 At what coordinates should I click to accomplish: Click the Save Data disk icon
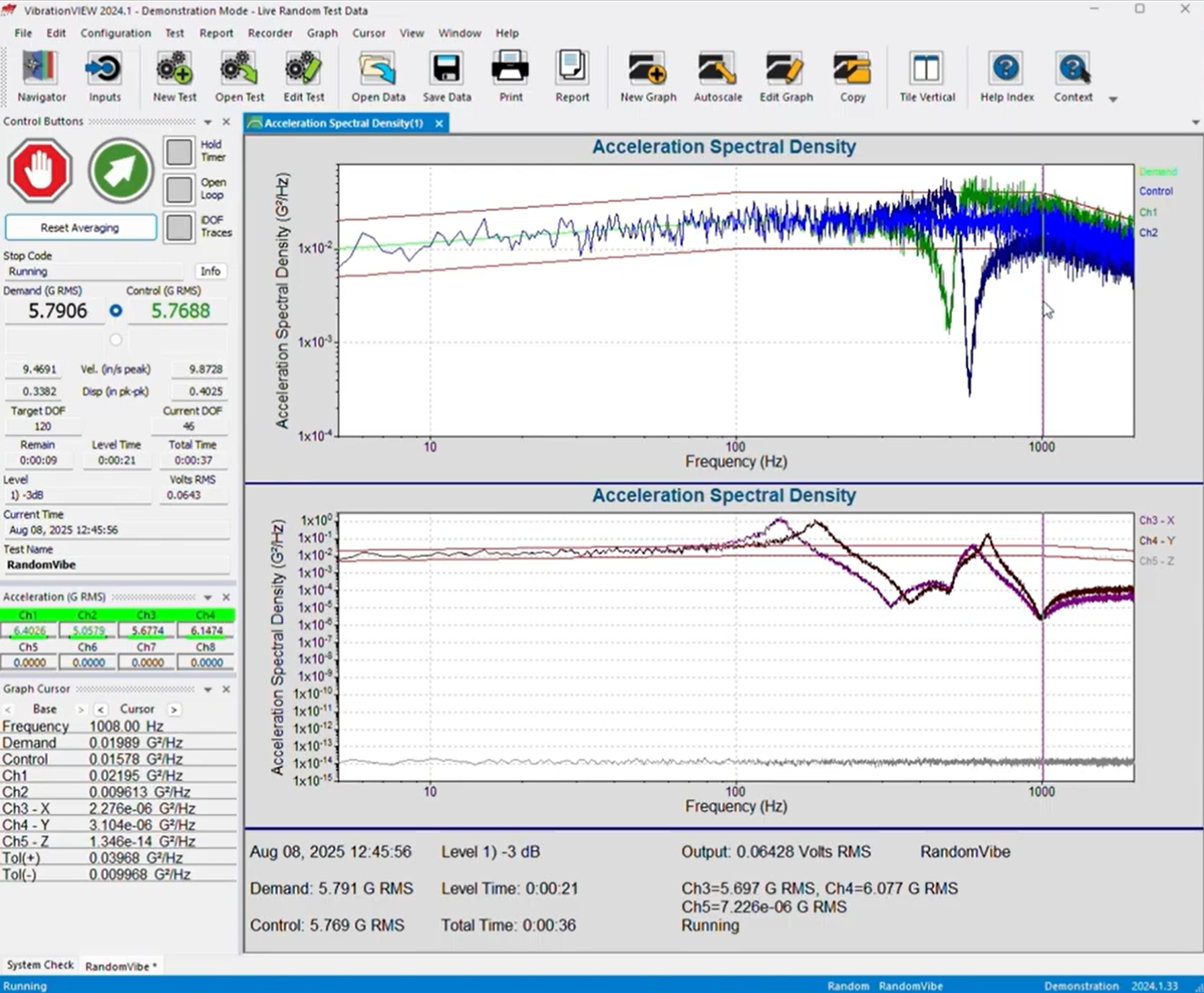(x=447, y=77)
